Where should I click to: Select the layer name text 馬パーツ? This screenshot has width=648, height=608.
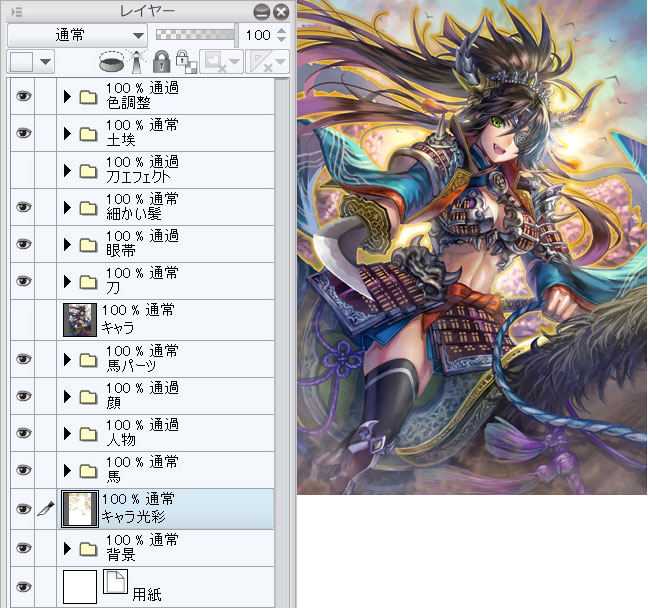[131, 365]
